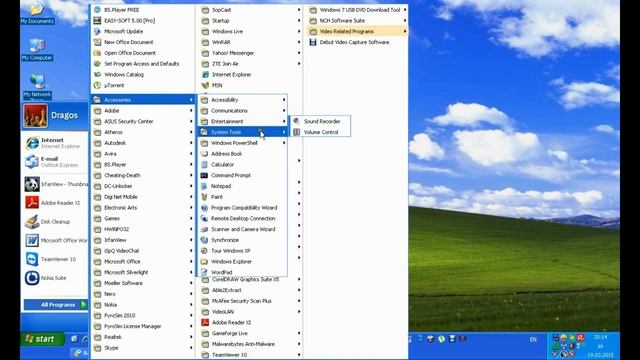Expand the Video Related Programs arrow
Viewport: 640px width, 360px height.
coord(404,31)
